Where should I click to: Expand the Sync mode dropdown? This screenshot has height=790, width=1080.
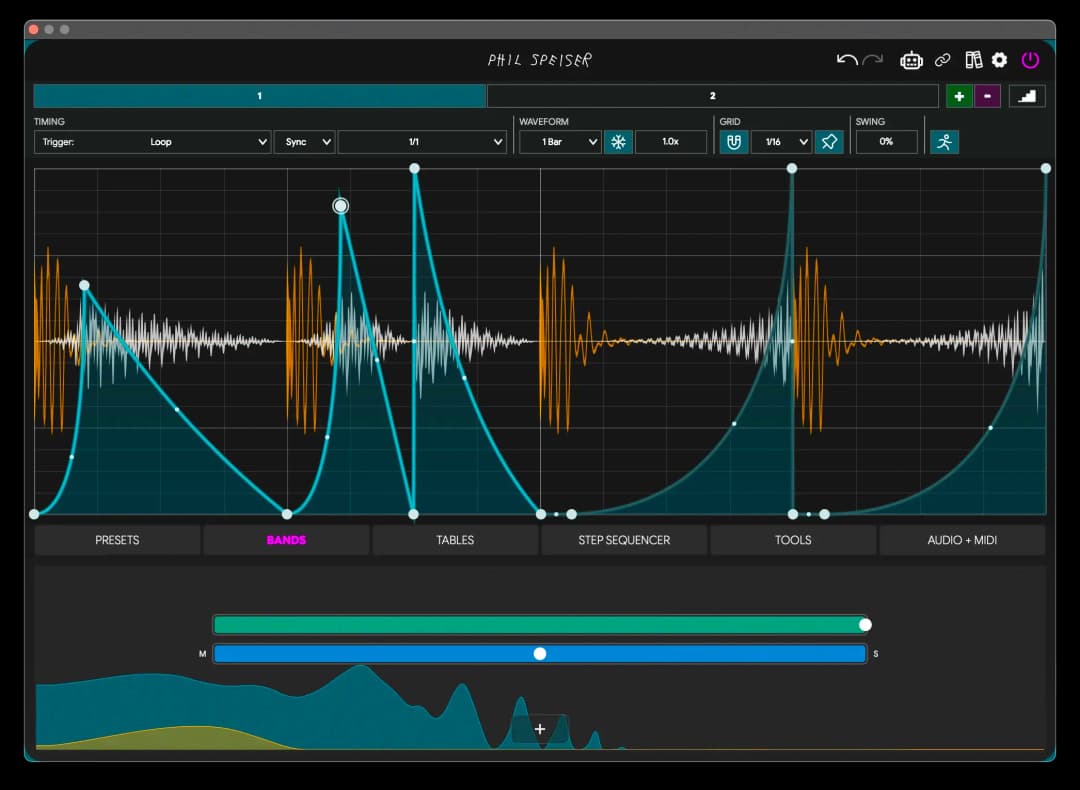tap(304, 142)
